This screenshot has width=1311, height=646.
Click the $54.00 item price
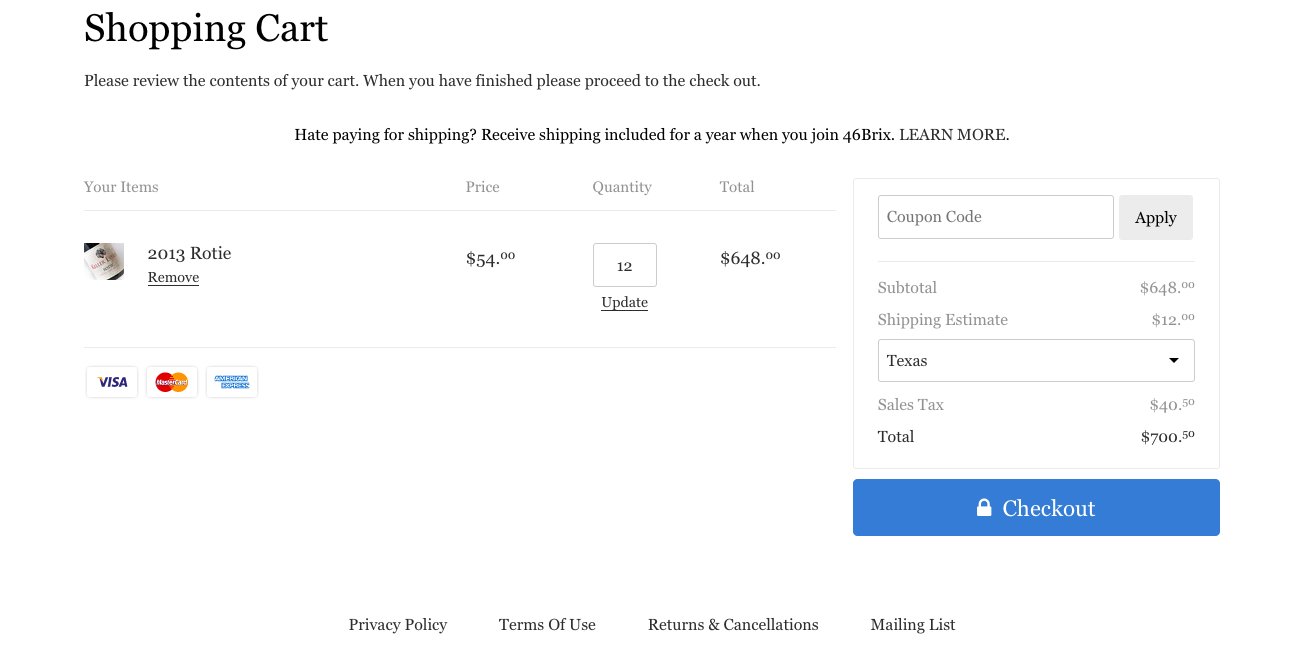pos(490,259)
